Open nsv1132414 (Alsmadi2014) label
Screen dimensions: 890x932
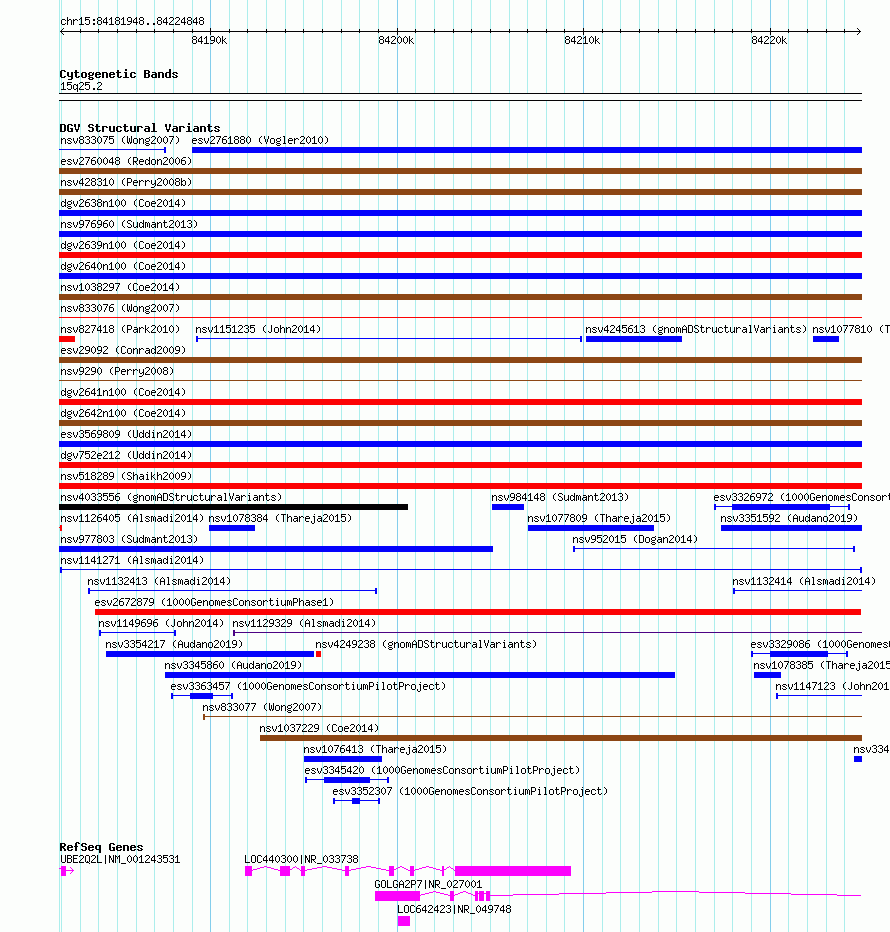point(804,581)
